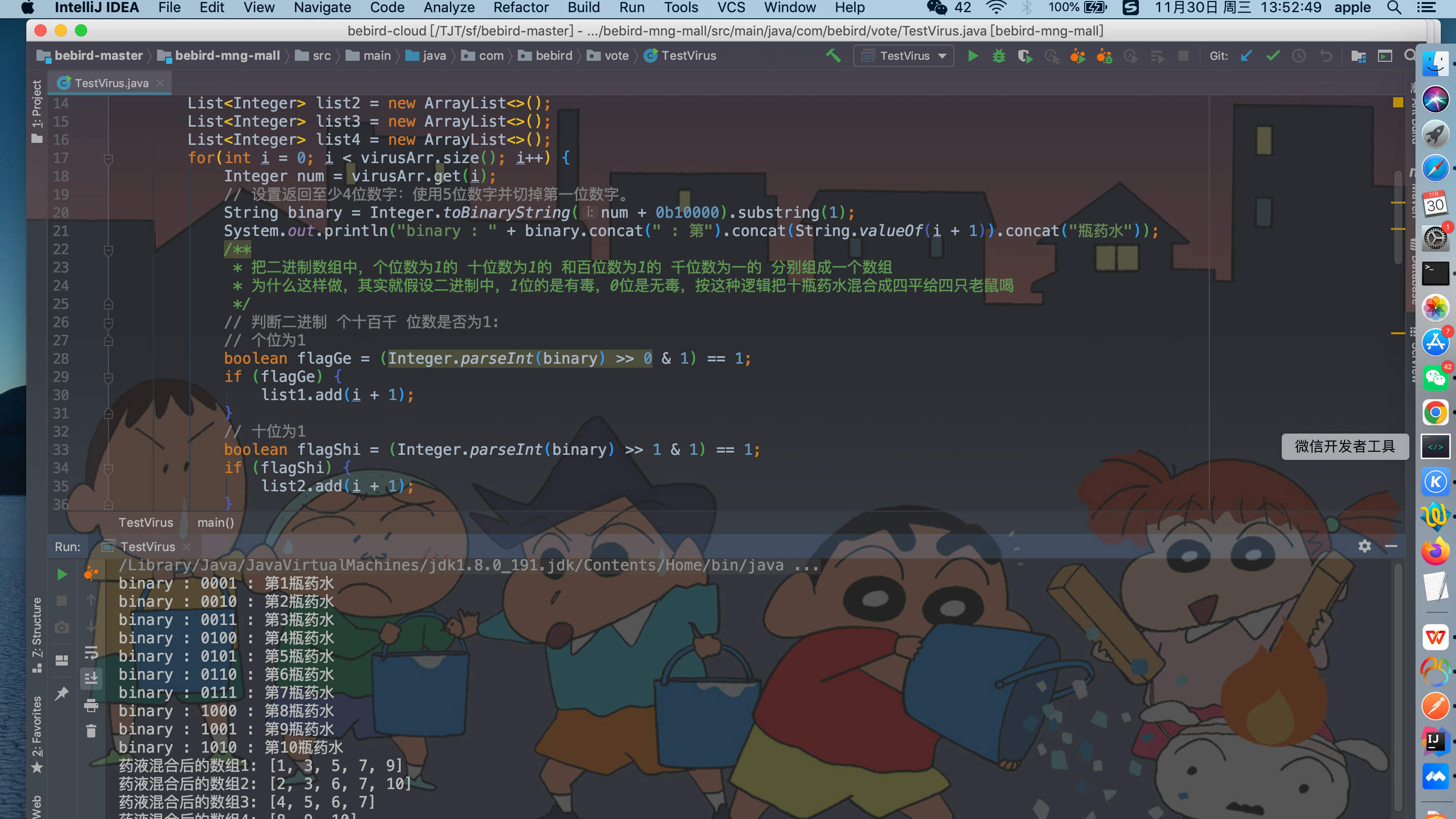Image resolution: width=1456 pixels, height=819 pixels.
Task: Update project with the blue Git arrow
Action: point(1246,55)
